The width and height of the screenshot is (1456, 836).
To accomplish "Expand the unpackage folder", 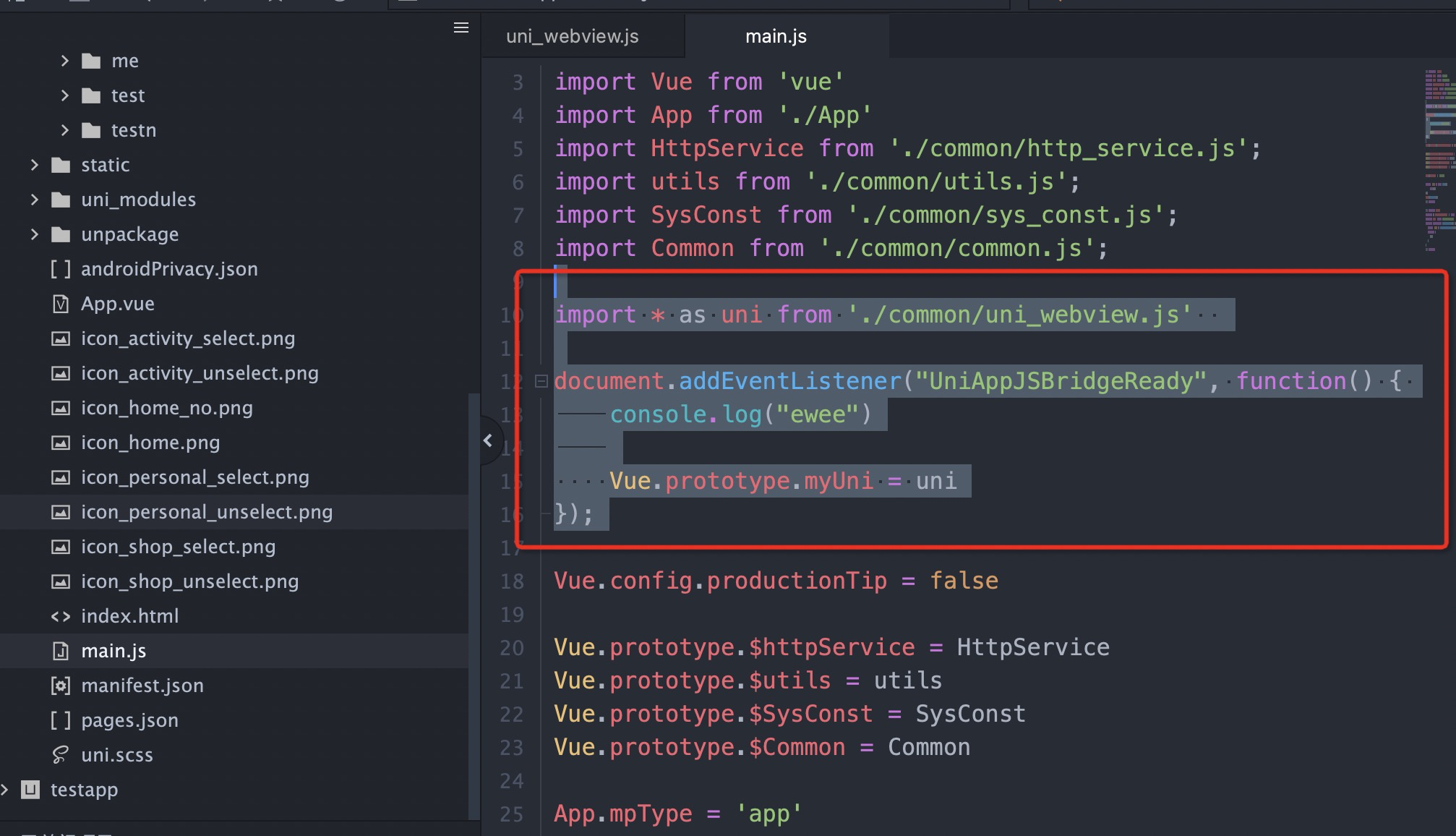I will [x=34, y=234].
